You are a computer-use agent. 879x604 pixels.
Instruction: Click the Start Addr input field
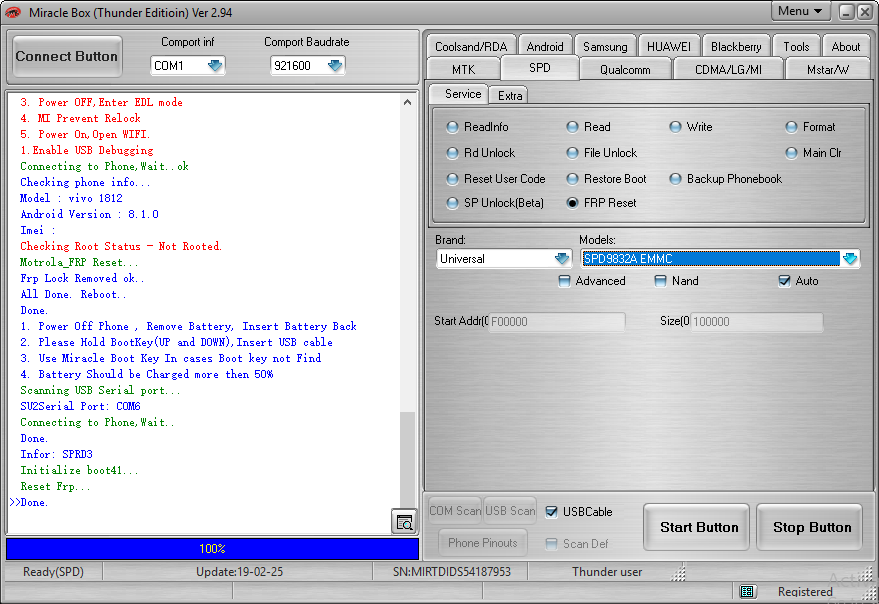[557, 322]
